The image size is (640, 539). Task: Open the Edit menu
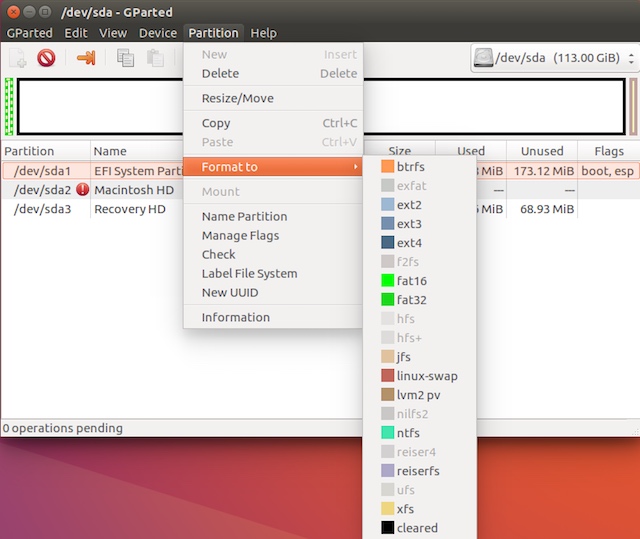pos(76,33)
